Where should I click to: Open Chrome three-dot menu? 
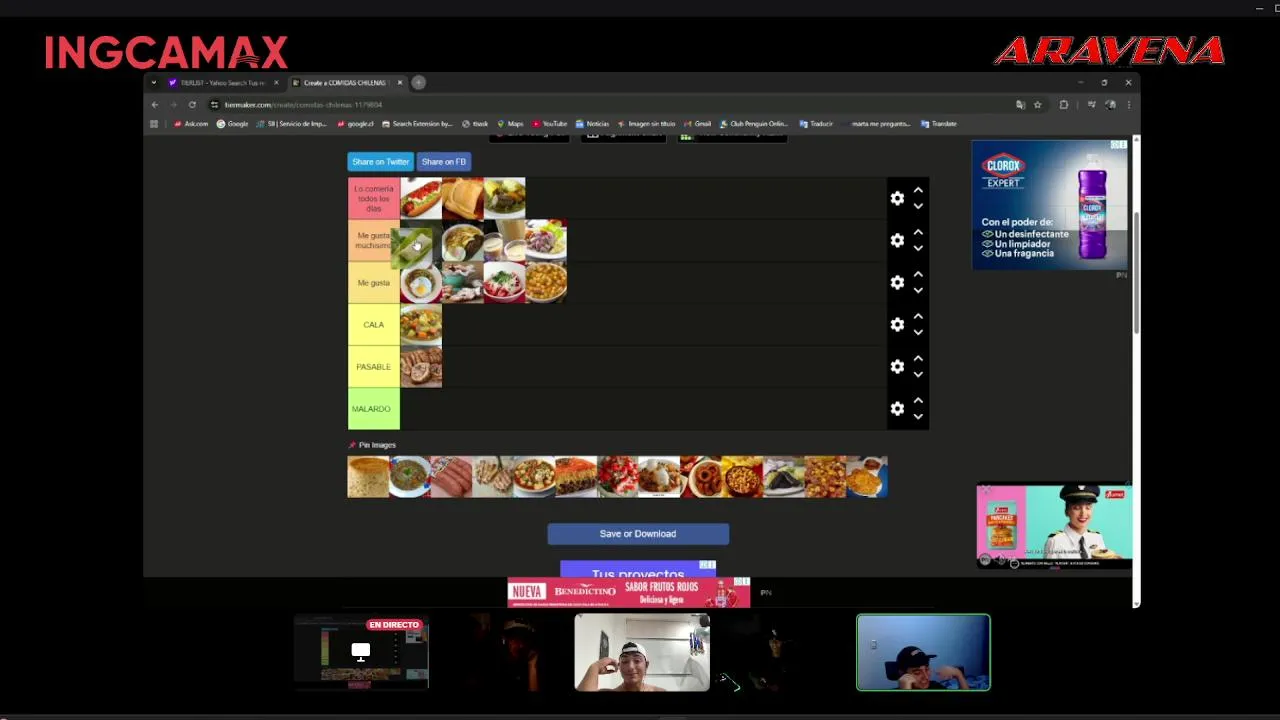point(1128,104)
